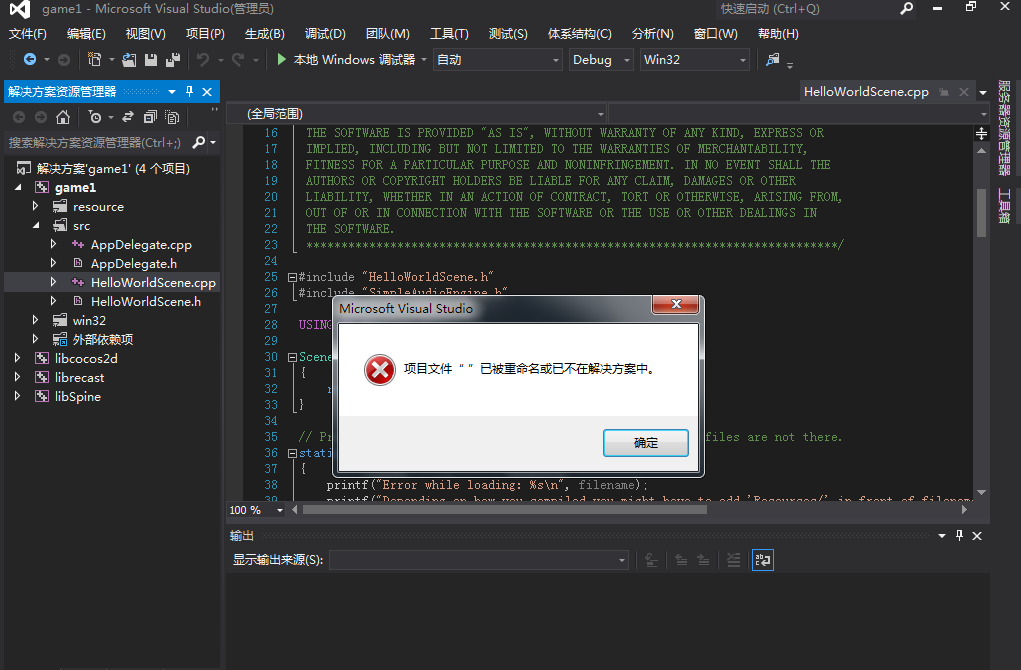Click the editor horizontal scrollbar thumb
Viewport: 1021px width, 670px height.
coord(505,510)
